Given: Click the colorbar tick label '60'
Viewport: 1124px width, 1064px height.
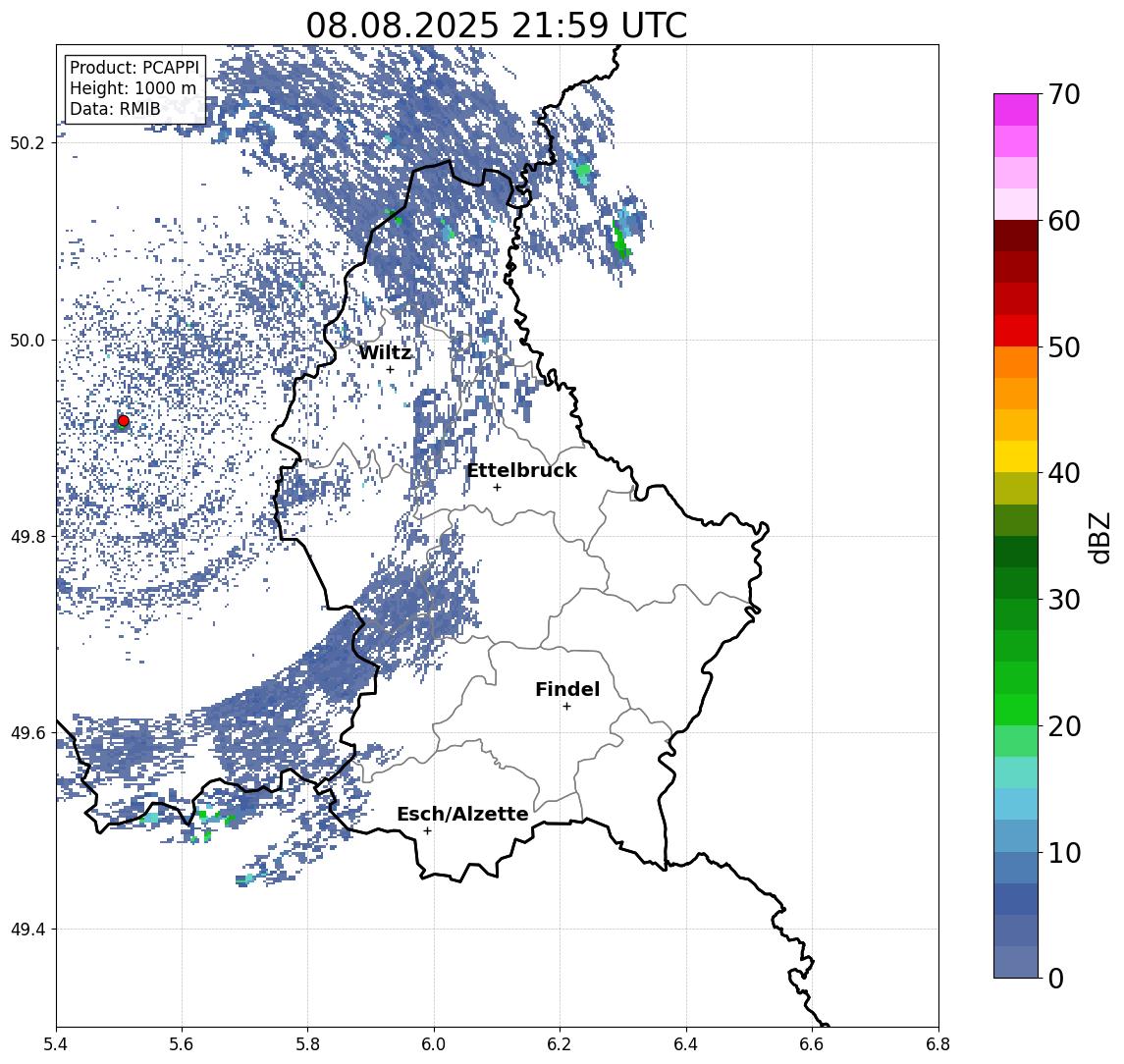Looking at the screenshot, I should pyautogui.click(x=1064, y=221).
